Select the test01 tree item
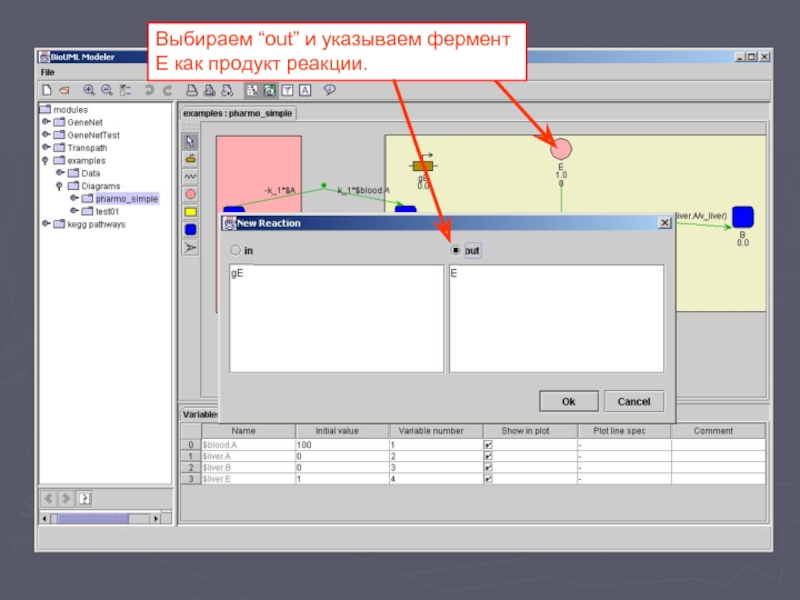The height and width of the screenshot is (600, 800). (x=107, y=211)
